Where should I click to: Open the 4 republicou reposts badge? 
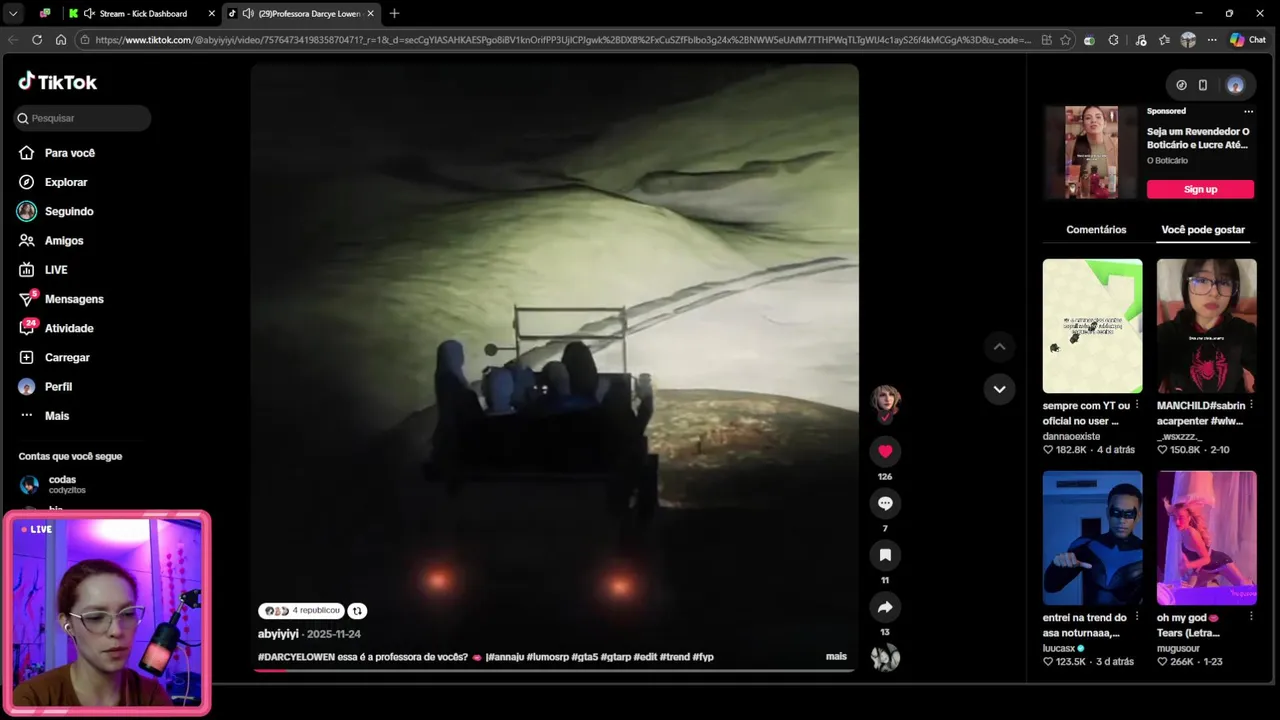pos(301,611)
